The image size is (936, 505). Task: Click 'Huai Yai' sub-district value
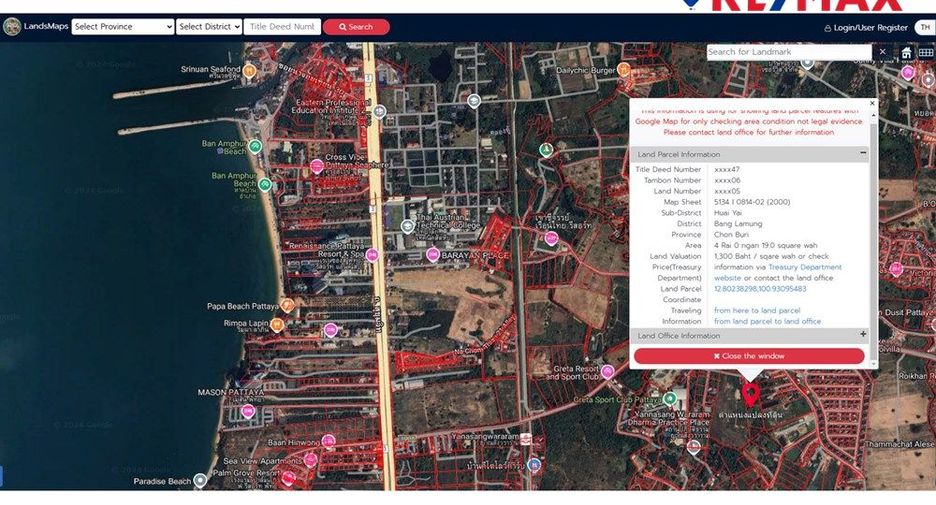coord(728,213)
